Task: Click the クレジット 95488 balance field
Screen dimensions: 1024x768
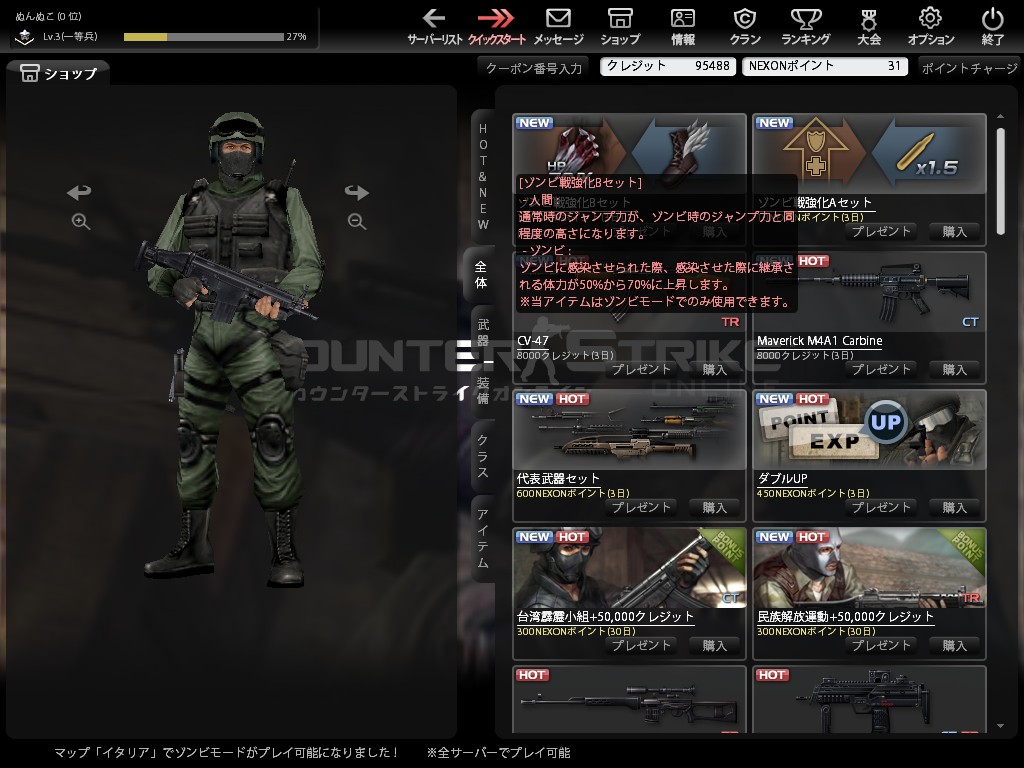Action: 667,66
